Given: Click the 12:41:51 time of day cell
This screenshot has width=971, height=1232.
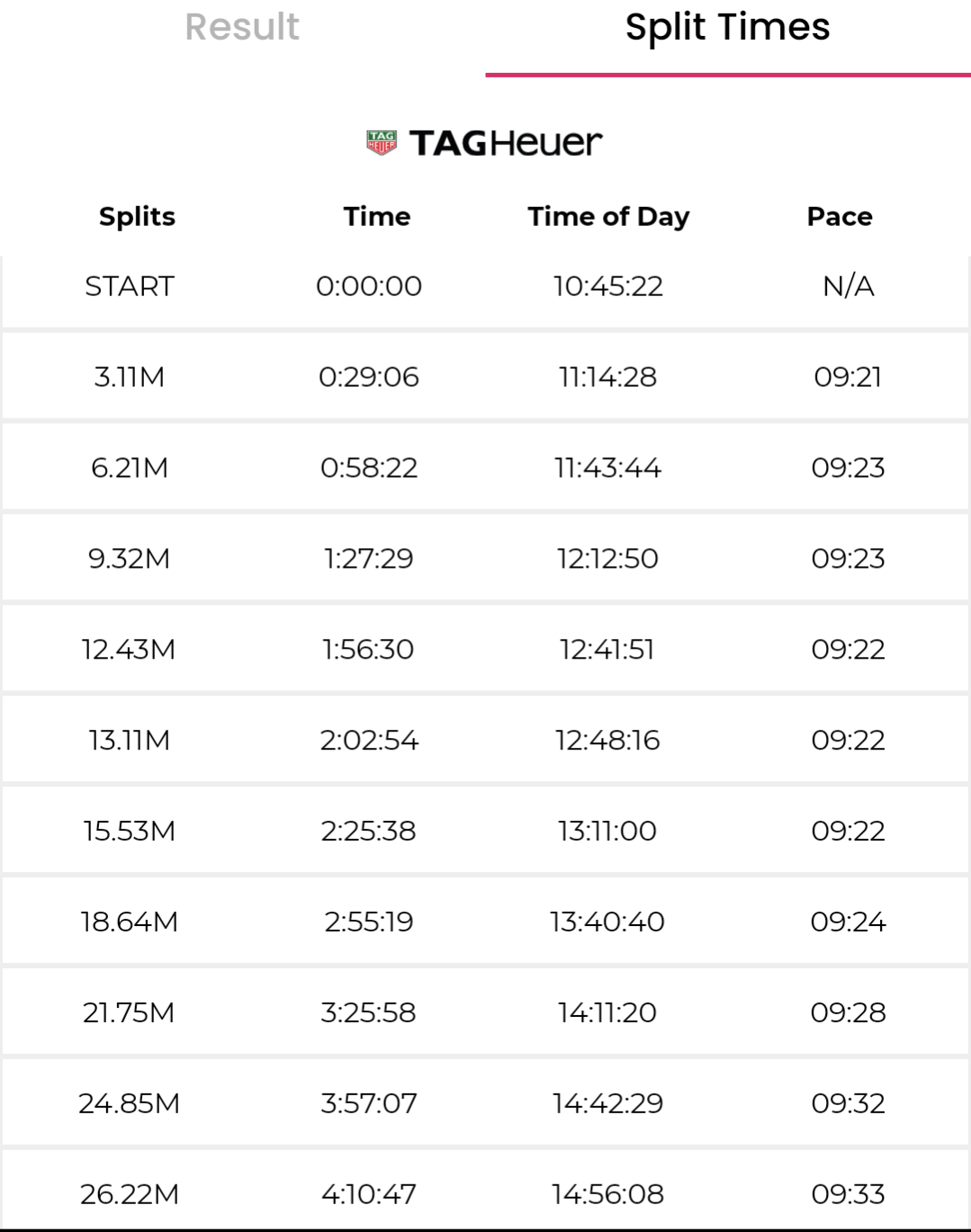Looking at the screenshot, I should [607, 649].
